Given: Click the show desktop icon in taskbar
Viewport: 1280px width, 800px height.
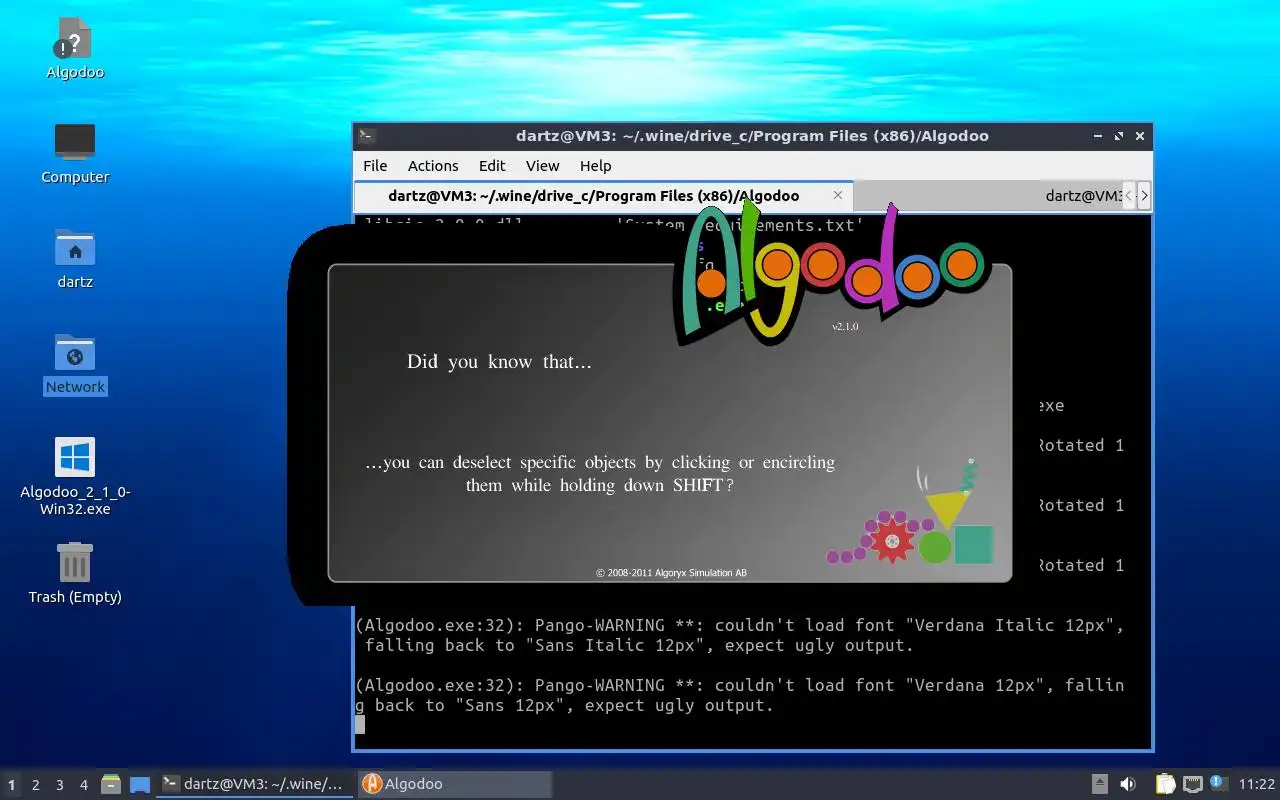Looking at the screenshot, I should pyautogui.click(x=140, y=785).
